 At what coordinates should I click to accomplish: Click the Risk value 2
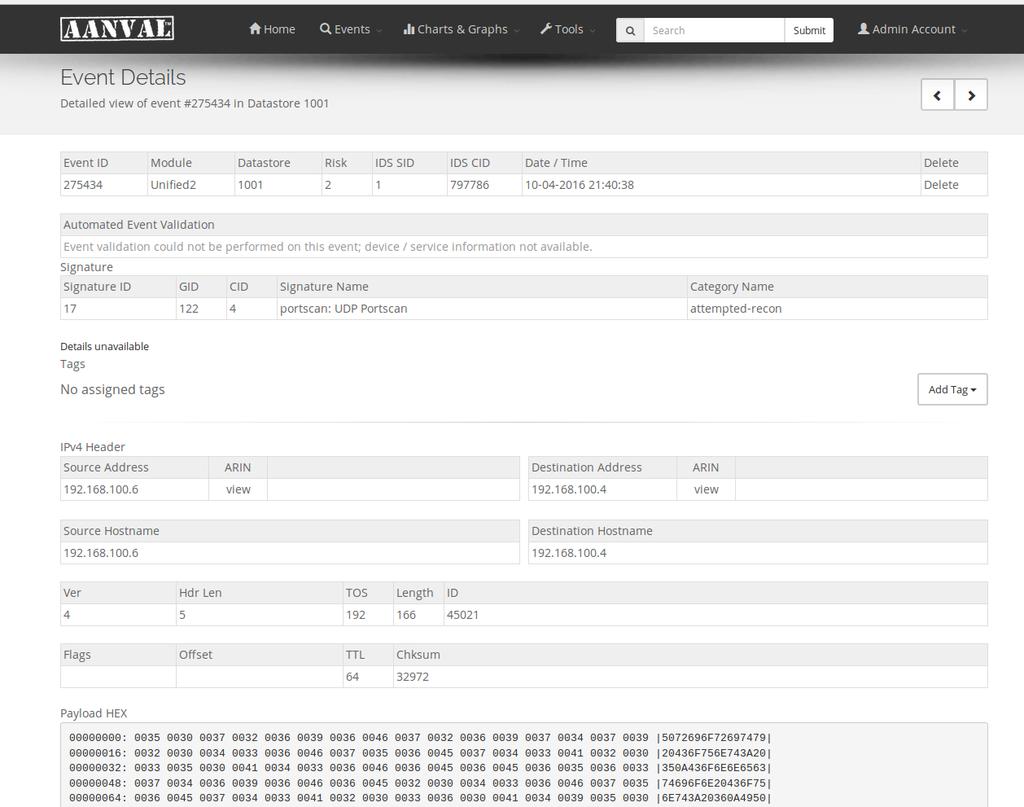click(328, 185)
